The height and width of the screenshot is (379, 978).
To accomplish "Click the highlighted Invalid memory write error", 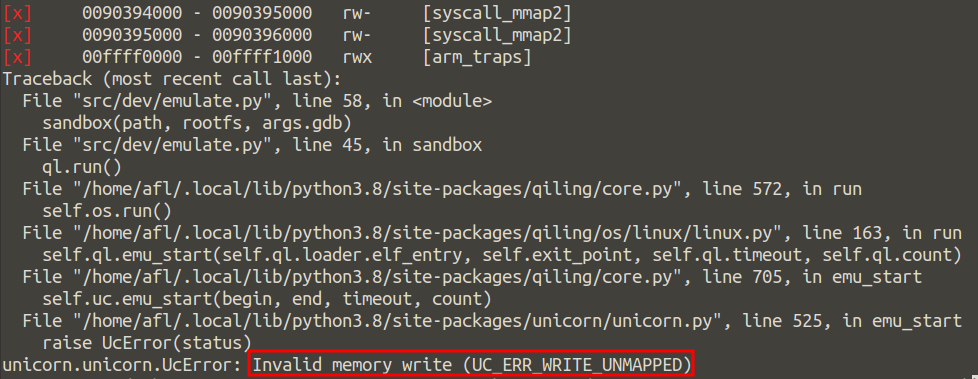I will point(472,365).
